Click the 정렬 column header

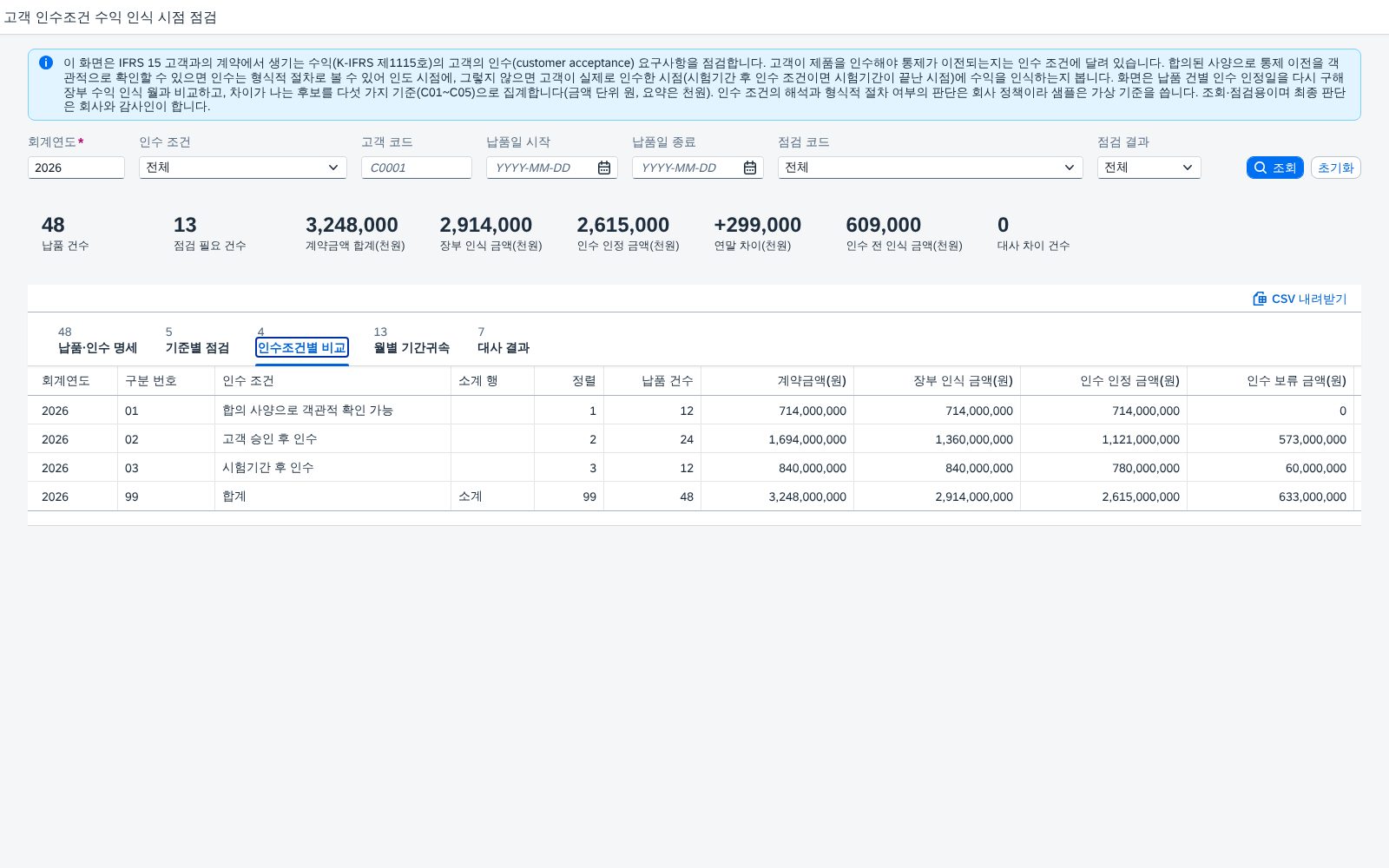tap(569, 380)
